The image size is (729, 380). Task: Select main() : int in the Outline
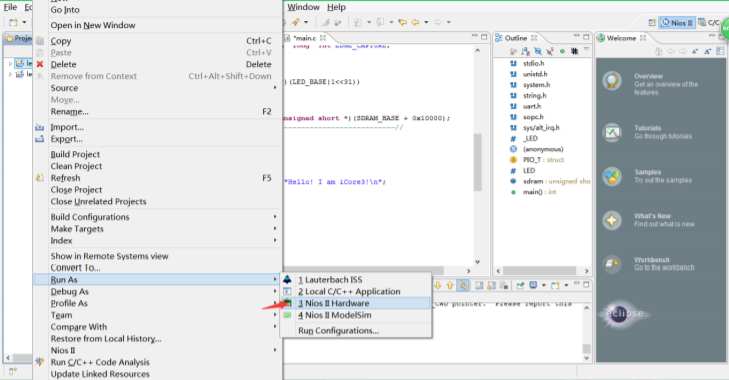coord(539,192)
